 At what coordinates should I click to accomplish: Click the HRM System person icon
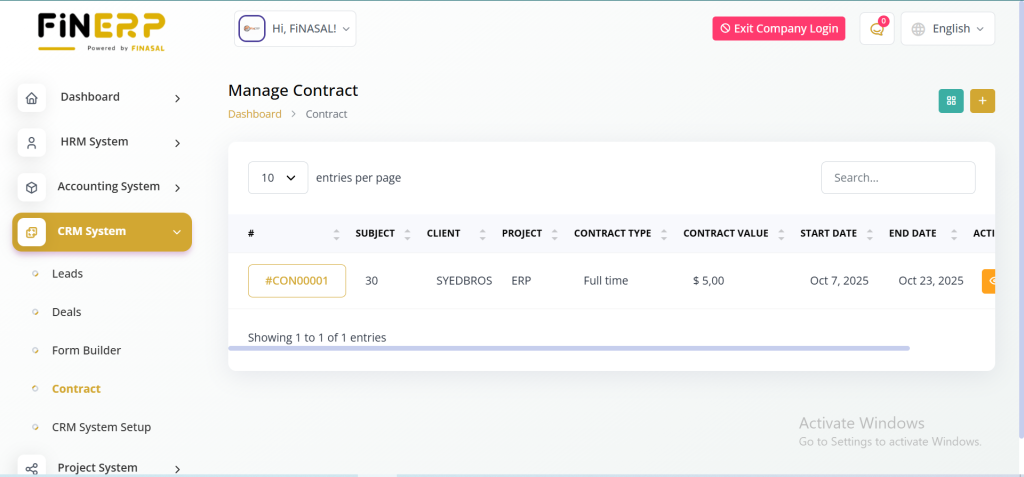[x=32, y=143]
